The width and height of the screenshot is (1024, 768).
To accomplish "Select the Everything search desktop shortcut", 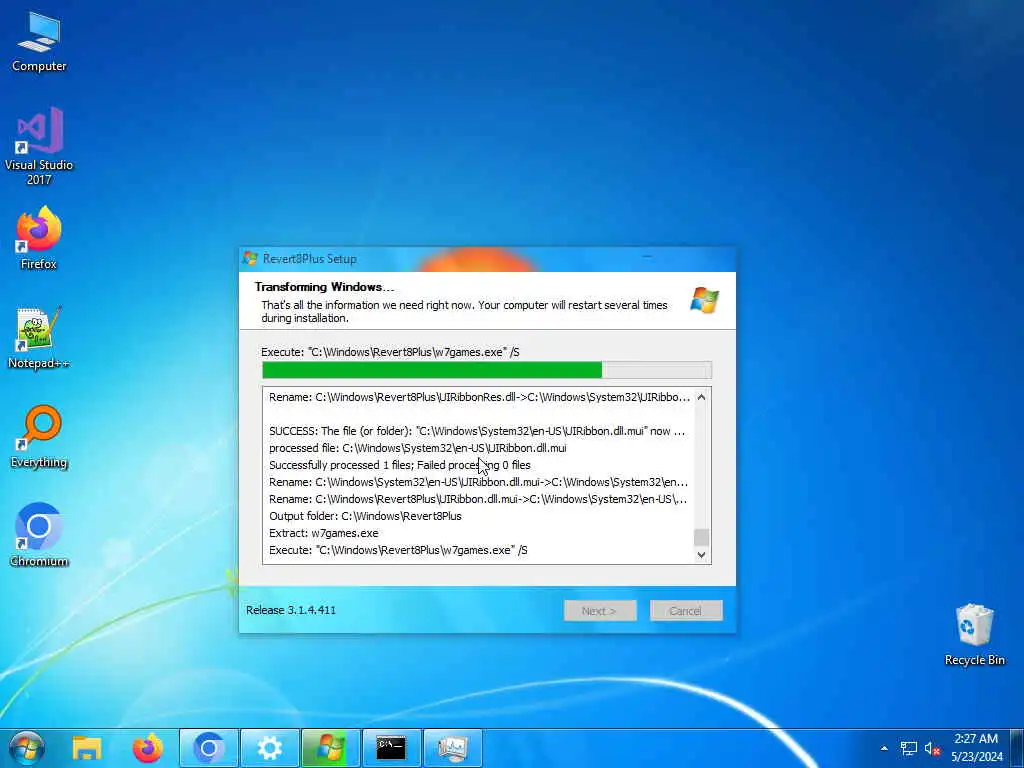I will click(x=39, y=437).
